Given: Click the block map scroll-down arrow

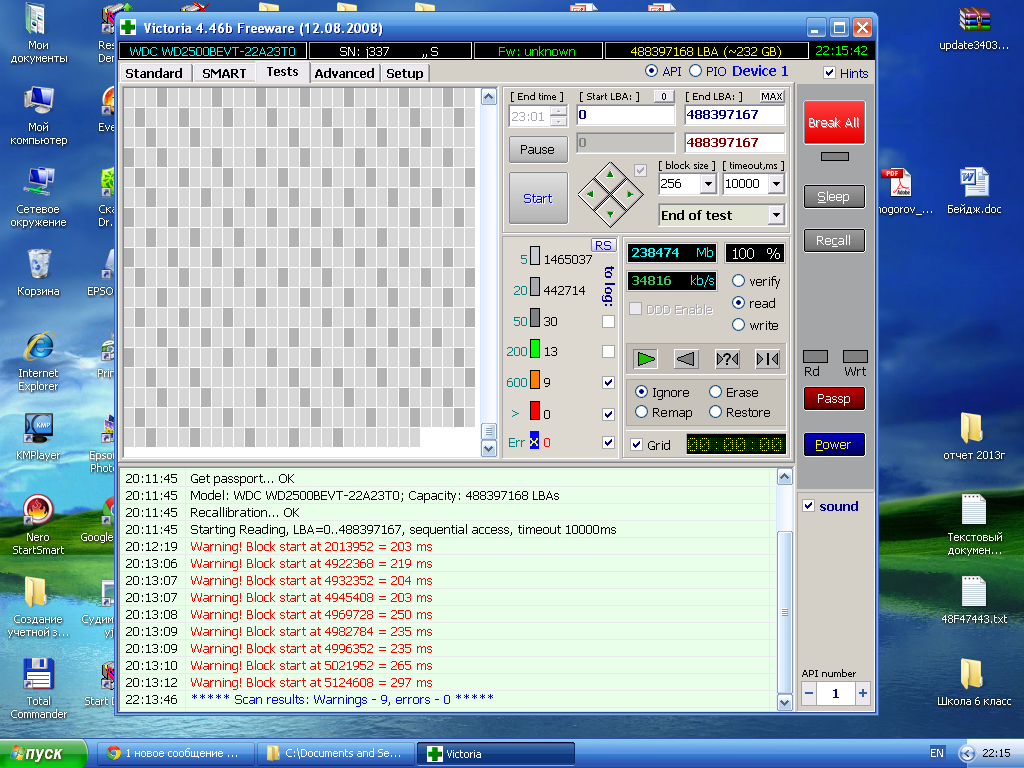Looking at the screenshot, I should 488,449.
